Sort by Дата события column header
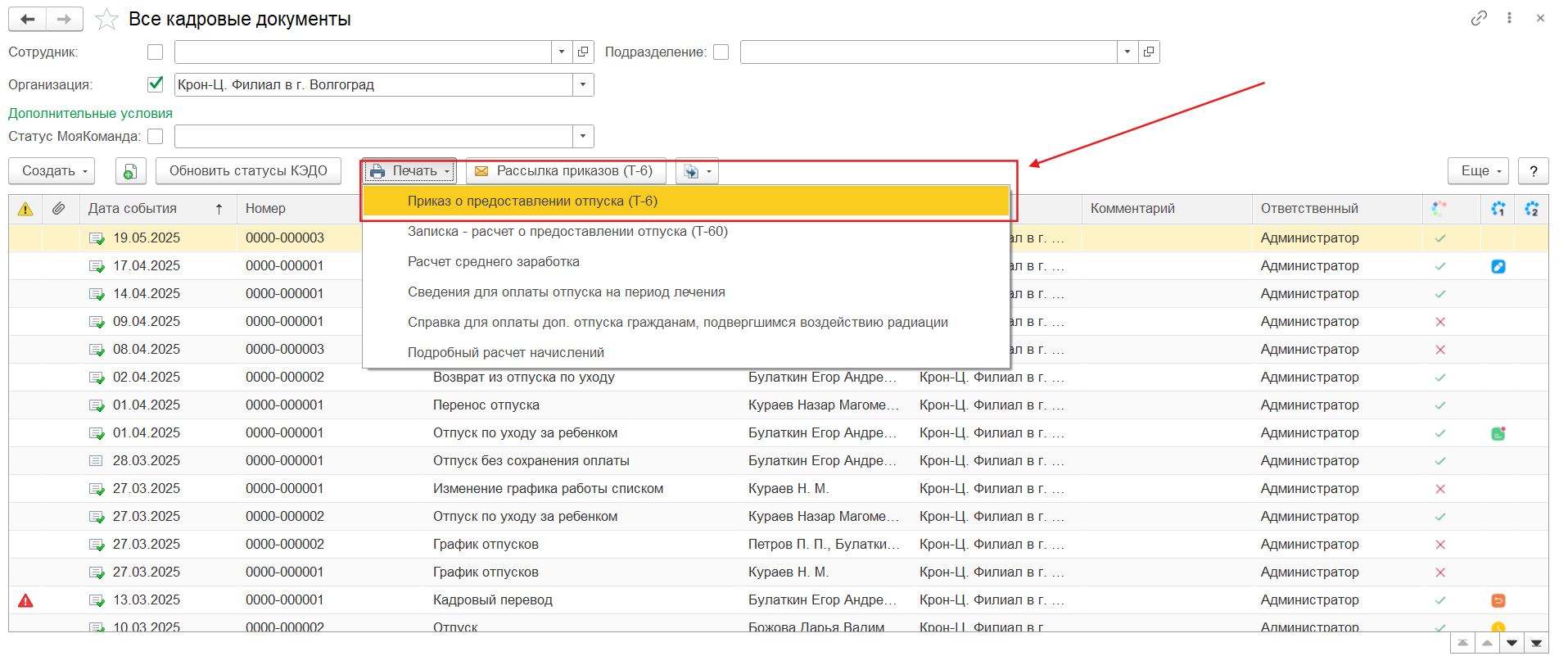This screenshot has width=1568, height=656. 133,209
